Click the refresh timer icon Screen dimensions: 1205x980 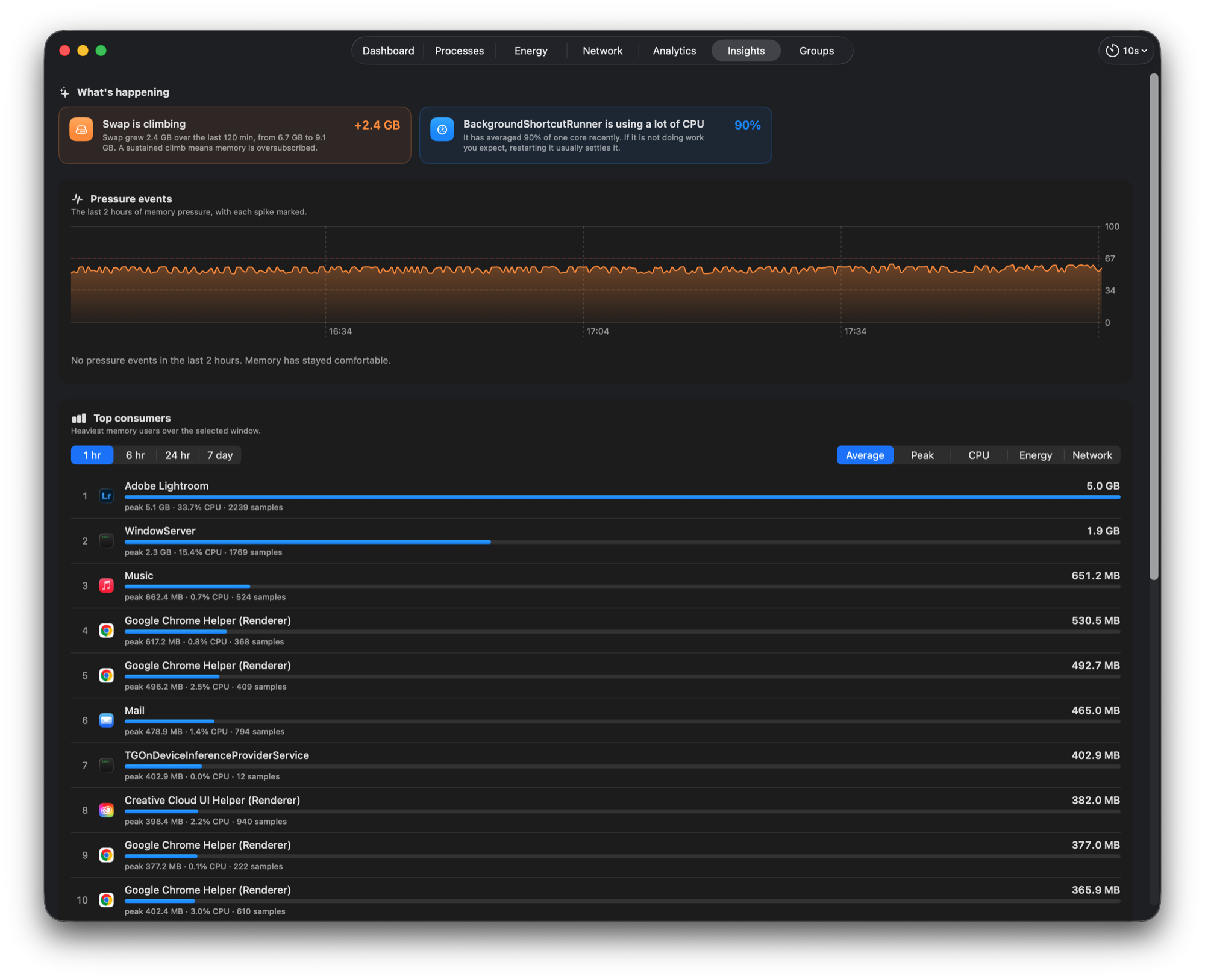click(x=1112, y=51)
